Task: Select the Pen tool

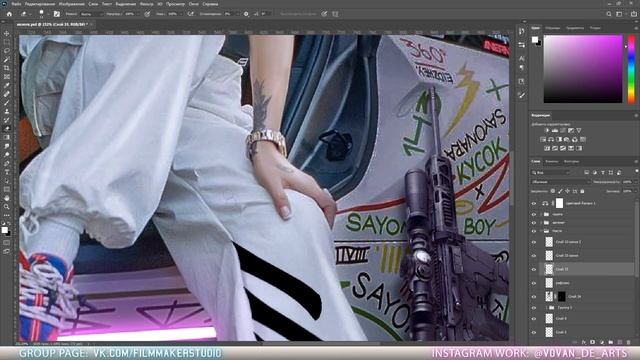Action: click(7, 163)
